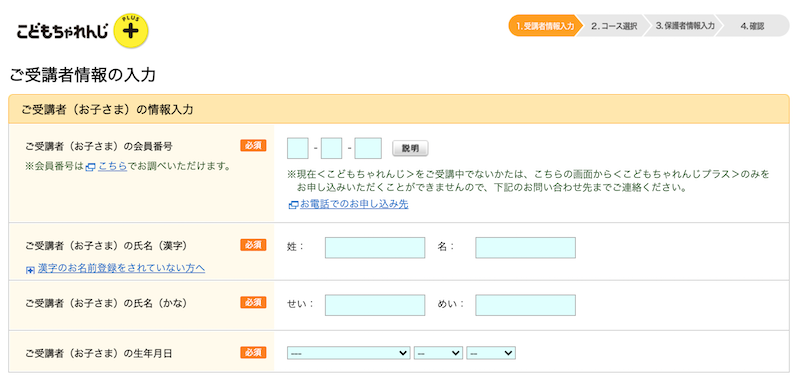Select step 1 受講者情報入力 tab
800x380 pixels.
click(544, 26)
